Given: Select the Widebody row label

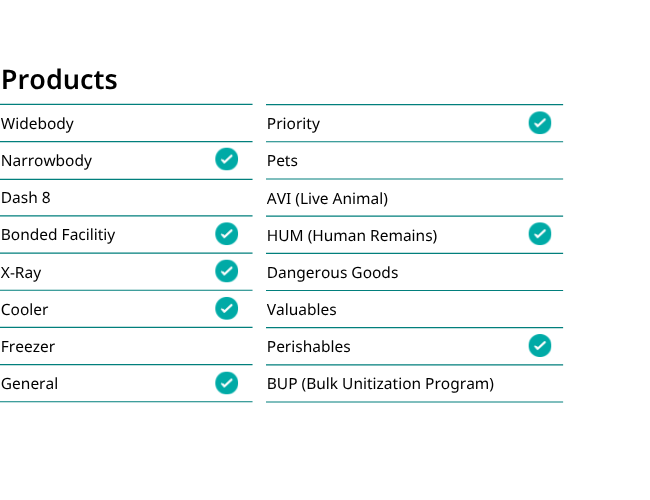Looking at the screenshot, I should click(37, 124).
